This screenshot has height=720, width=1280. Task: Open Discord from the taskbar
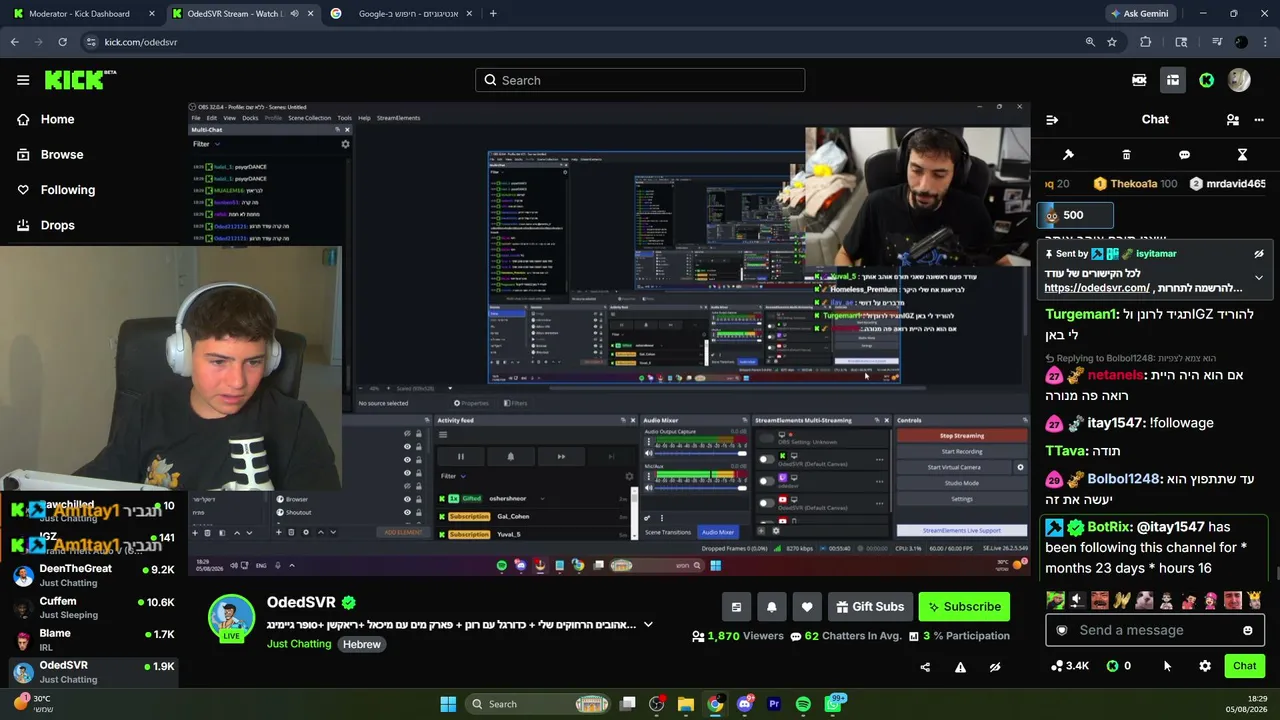pos(744,704)
